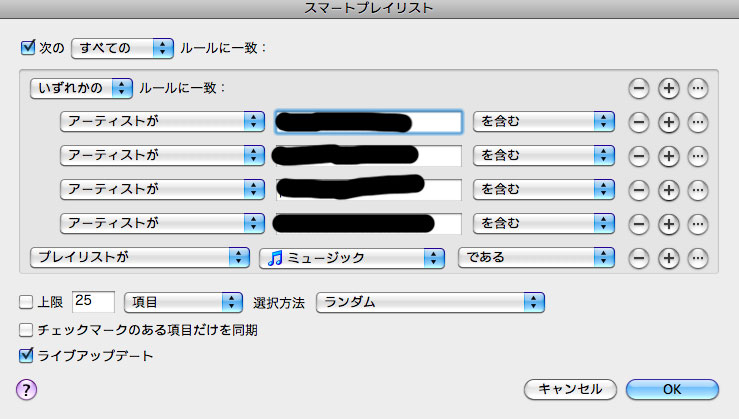Open the second を含む condition dropdown
The image size is (739, 419).
(544, 156)
